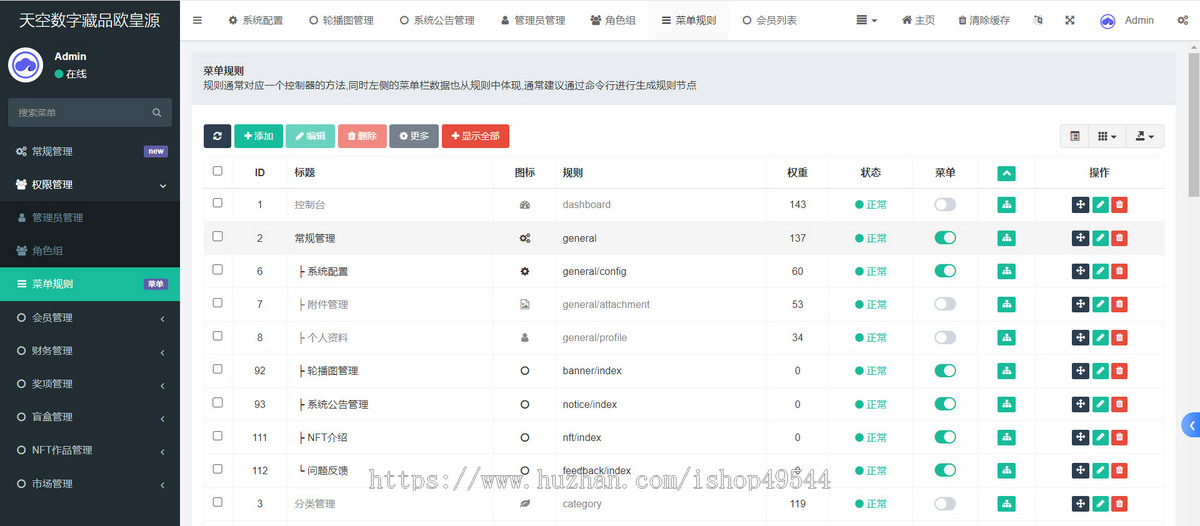Disable menu toggle for general/config row

click(945, 271)
